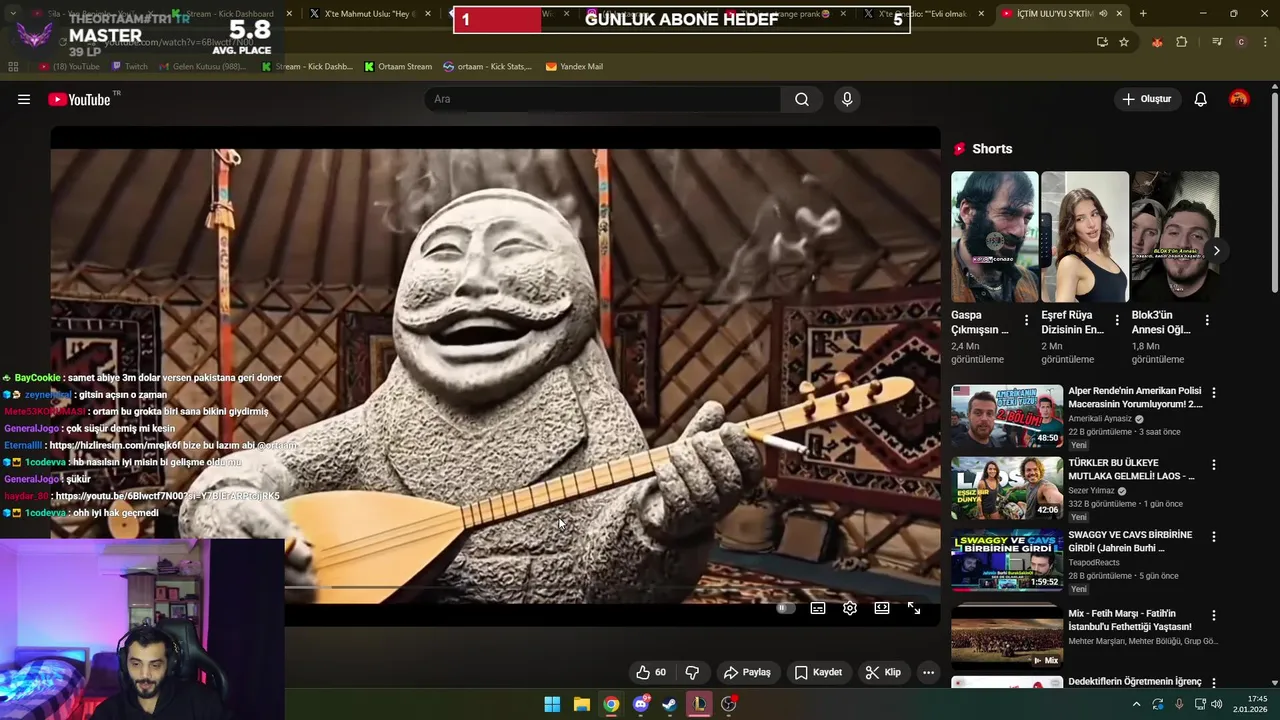This screenshot has height=720, width=1280.
Task: Toggle theater mode in the video player
Action: [882, 608]
